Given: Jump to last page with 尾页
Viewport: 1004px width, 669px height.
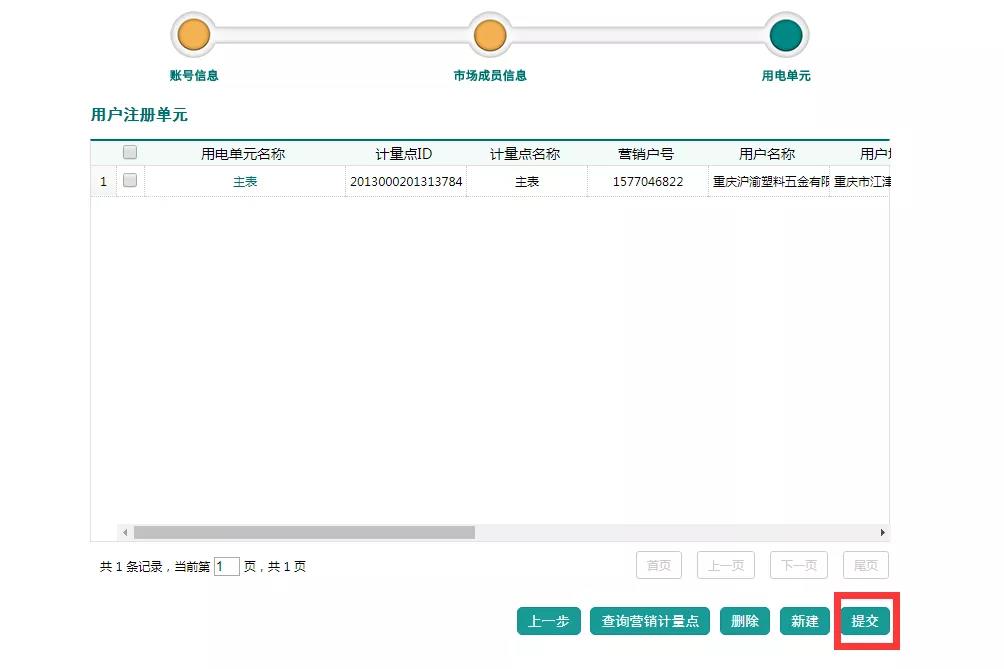Looking at the screenshot, I should (x=865, y=565).
